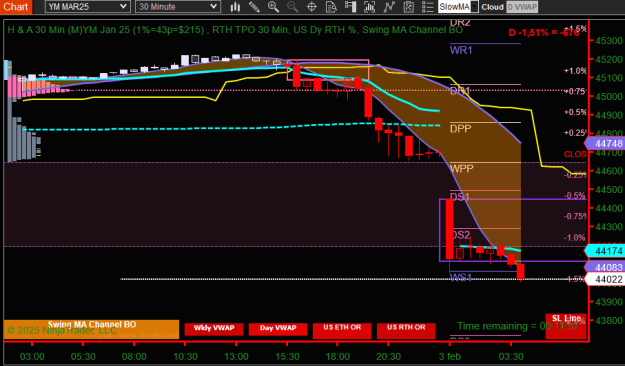The image size is (625, 366).
Task: Select the drawing tools pencil icon
Action: coord(254,7)
